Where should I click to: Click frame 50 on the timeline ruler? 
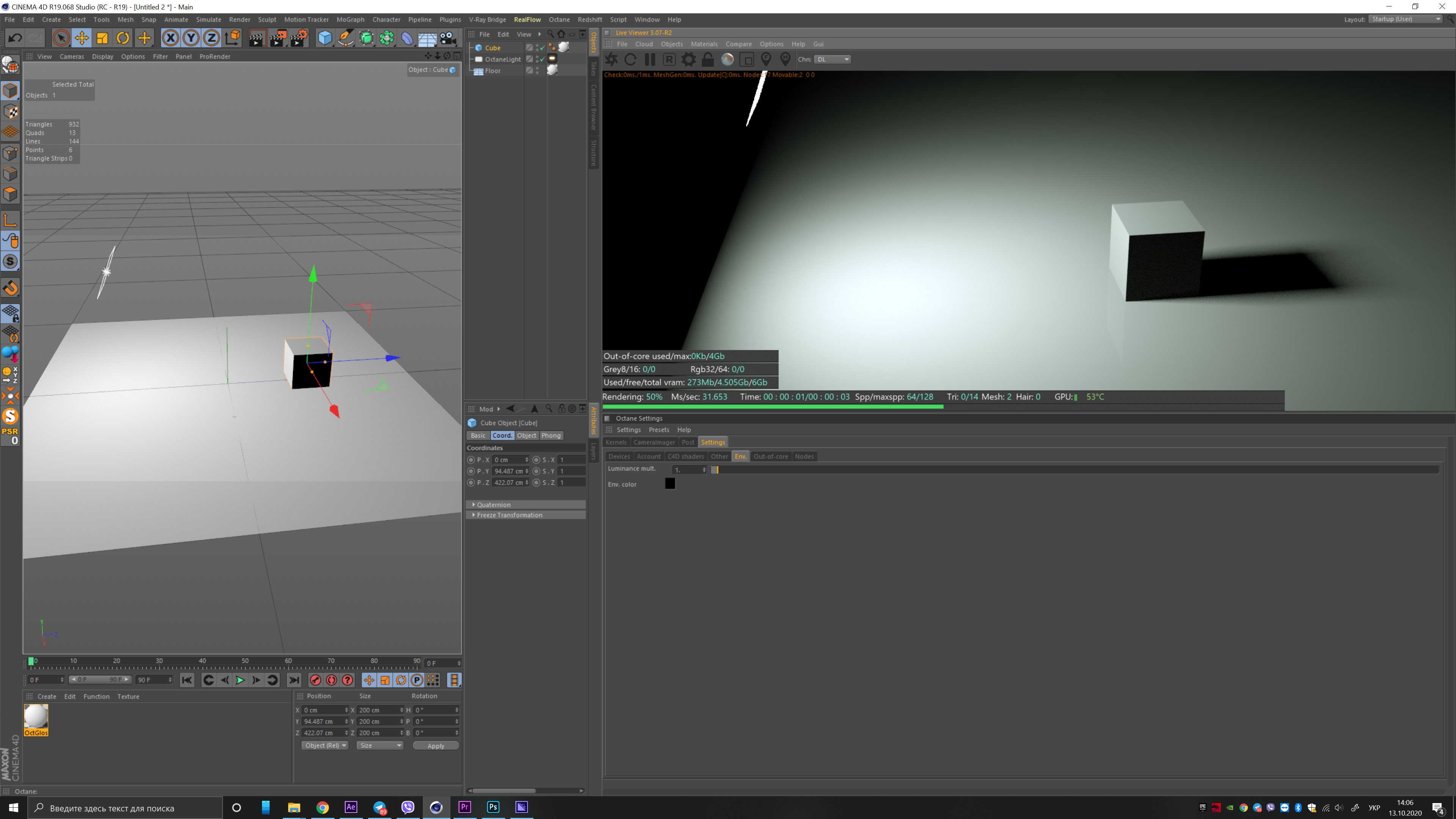(245, 661)
